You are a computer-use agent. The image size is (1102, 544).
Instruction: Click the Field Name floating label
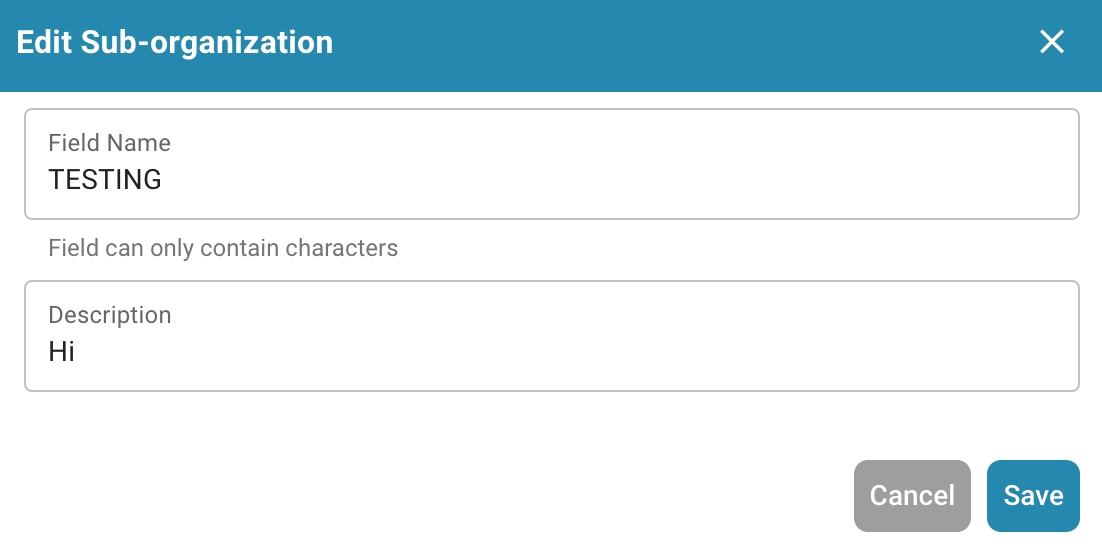[x=109, y=143]
